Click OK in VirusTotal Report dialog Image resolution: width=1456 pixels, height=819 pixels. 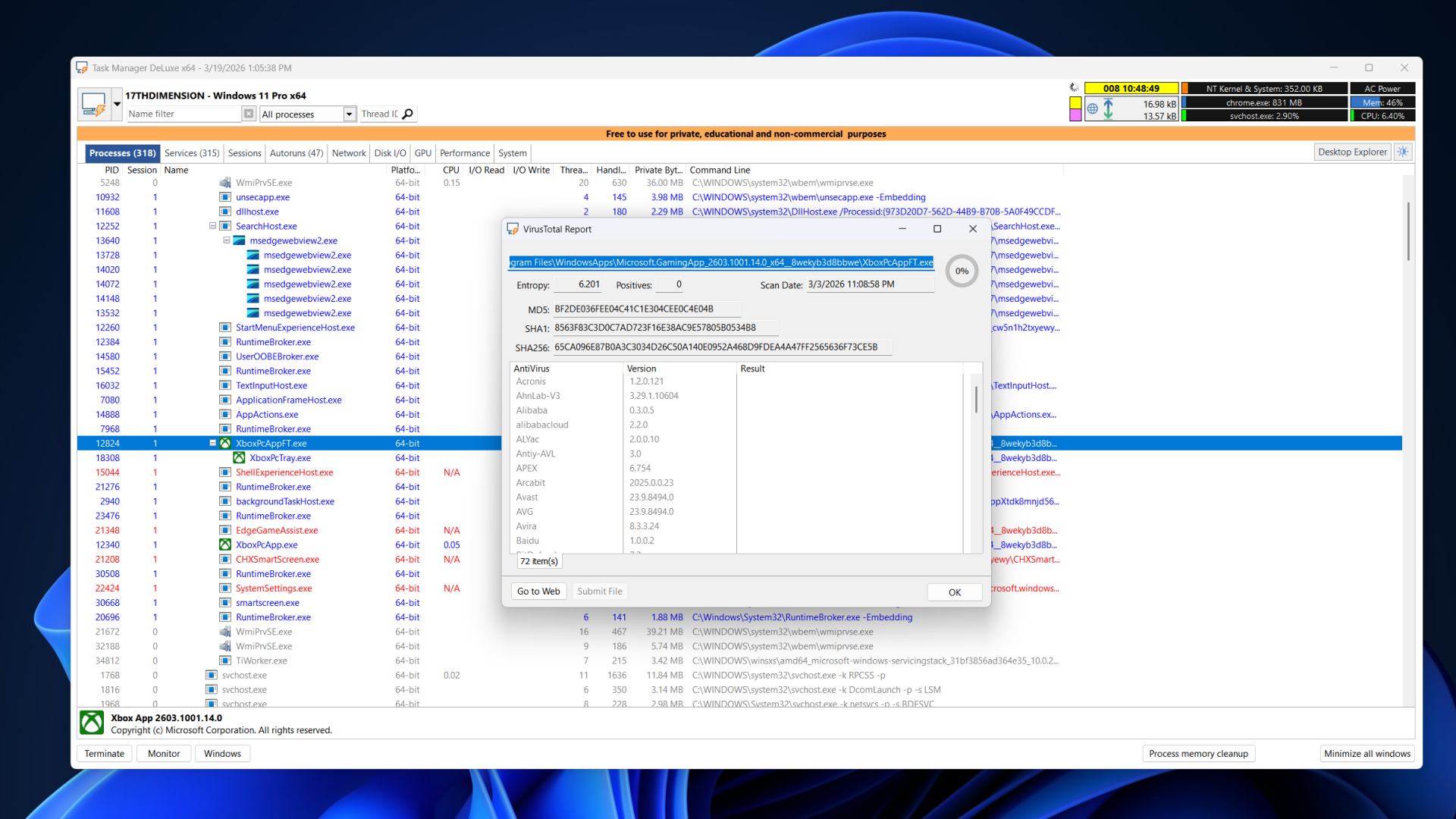[x=955, y=592]
